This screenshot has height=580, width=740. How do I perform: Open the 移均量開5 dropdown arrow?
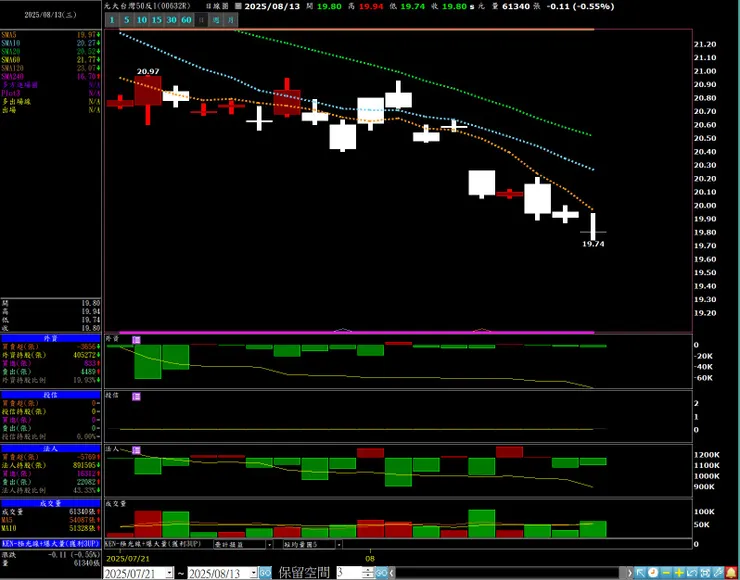tap(339, 544)
